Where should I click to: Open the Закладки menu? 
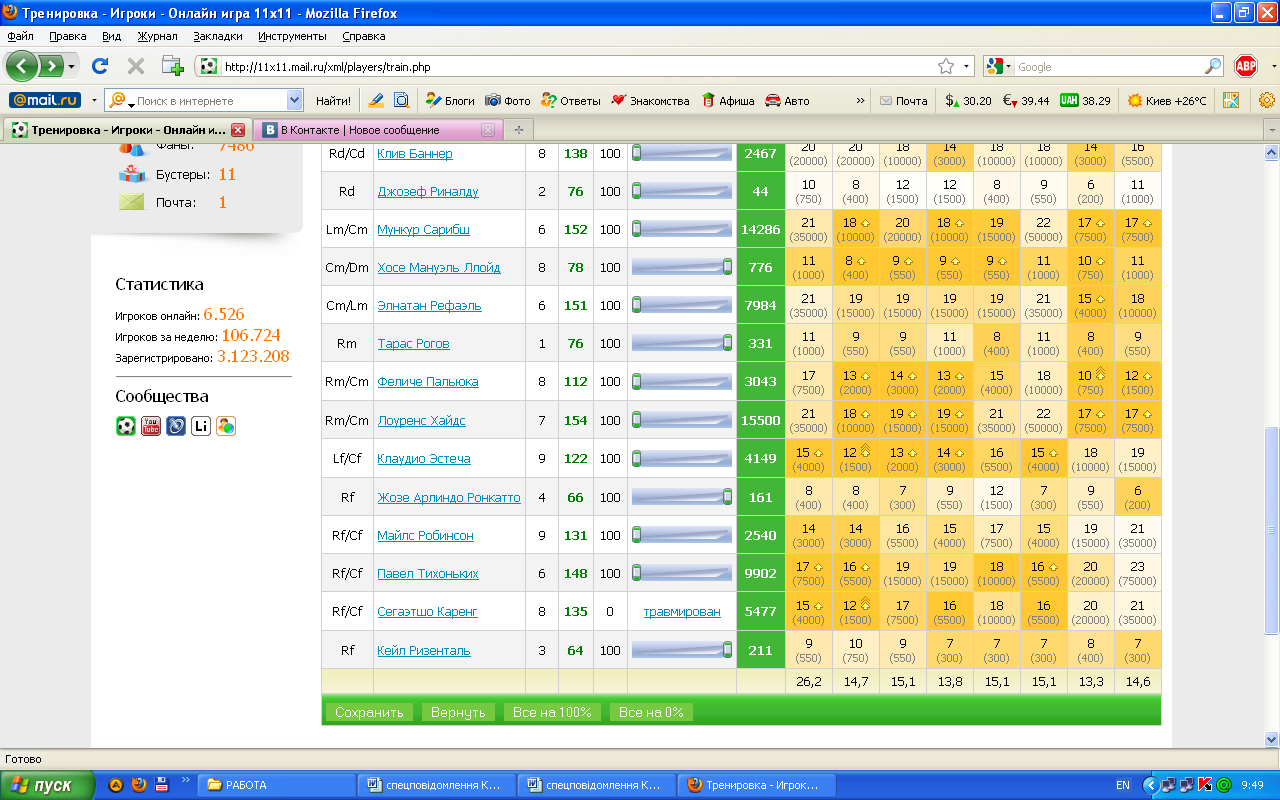pos(218,36)
